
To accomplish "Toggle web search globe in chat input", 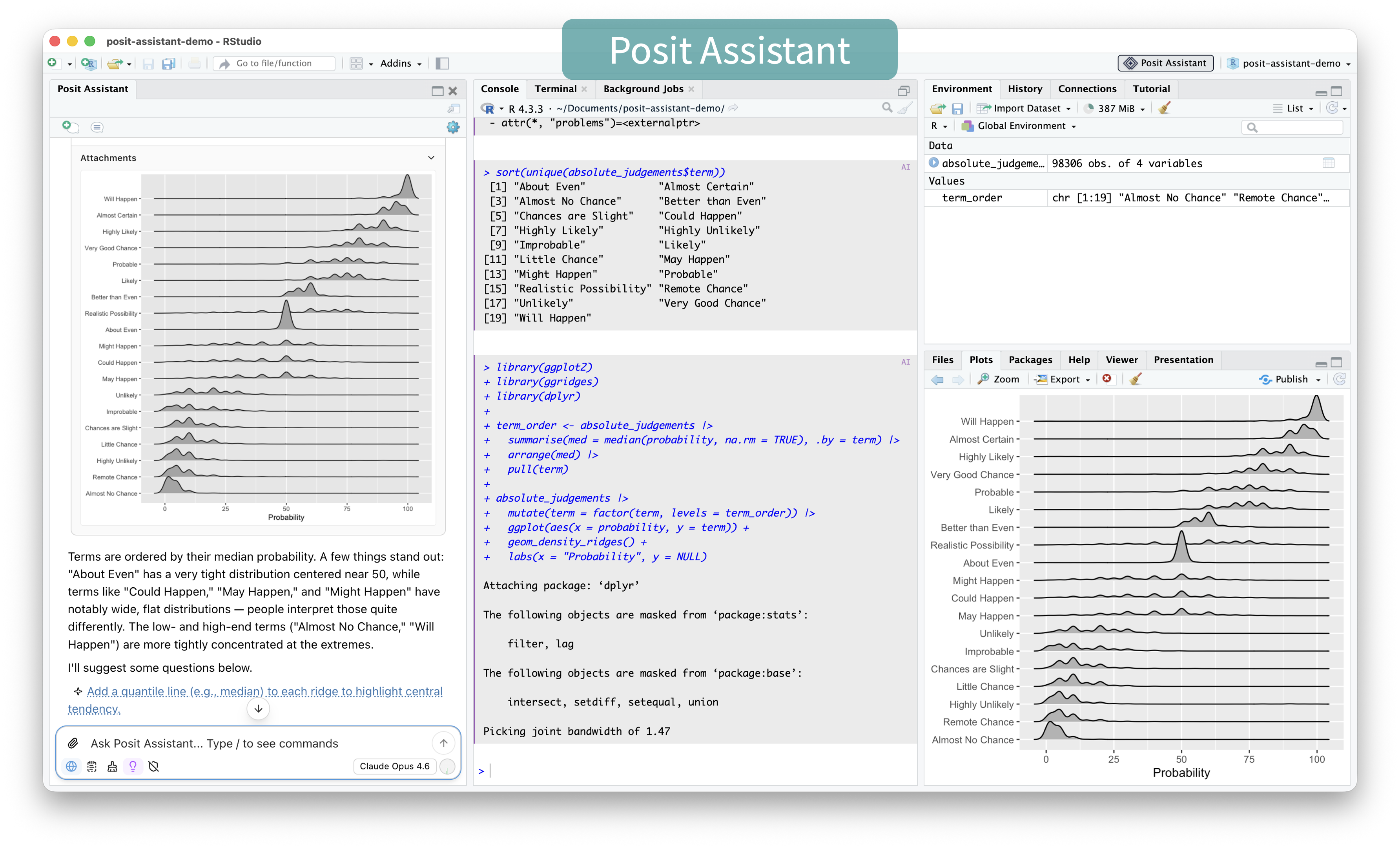I will 71,766.
